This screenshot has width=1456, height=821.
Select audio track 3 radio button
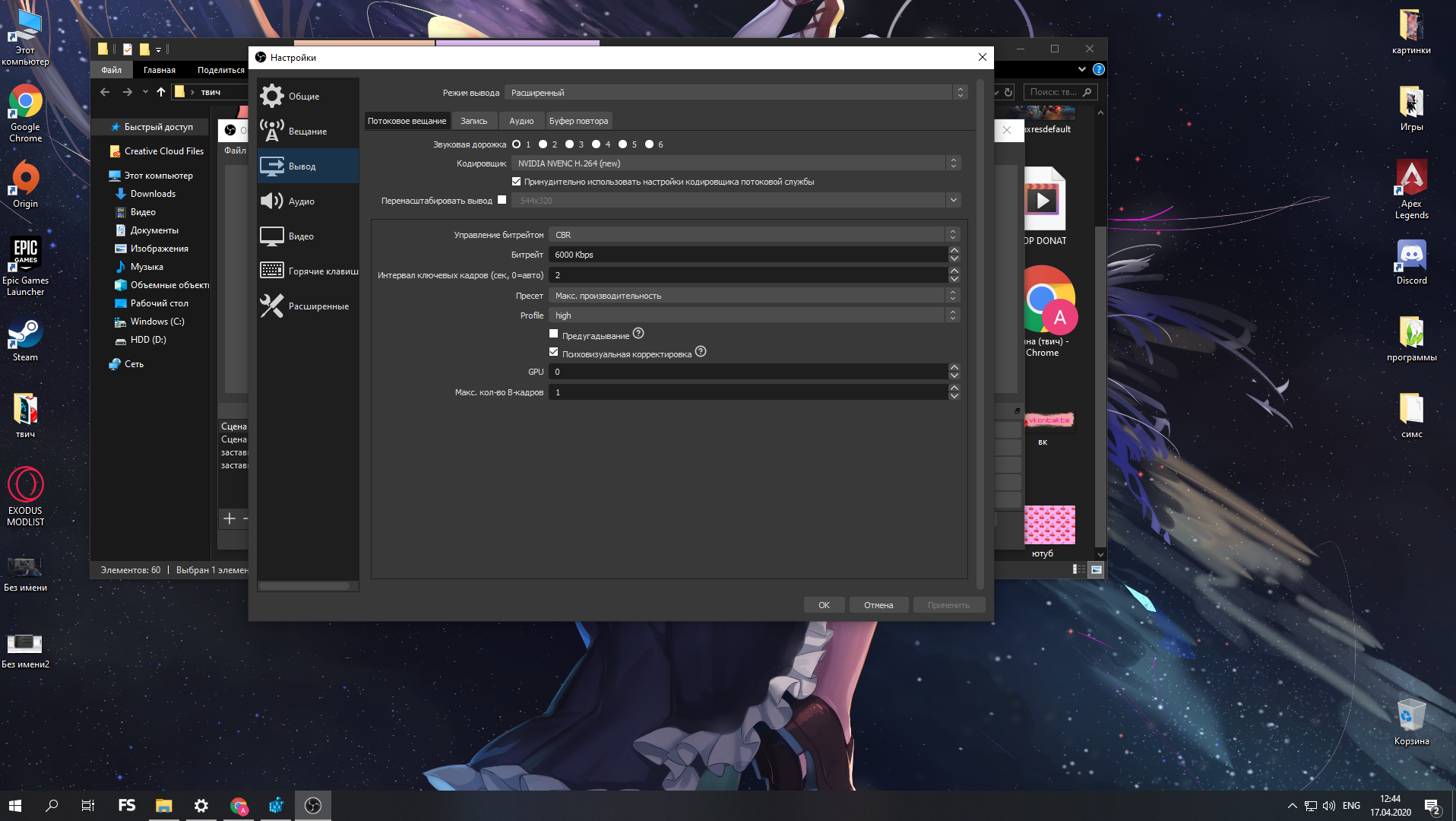tap(569, 144)
